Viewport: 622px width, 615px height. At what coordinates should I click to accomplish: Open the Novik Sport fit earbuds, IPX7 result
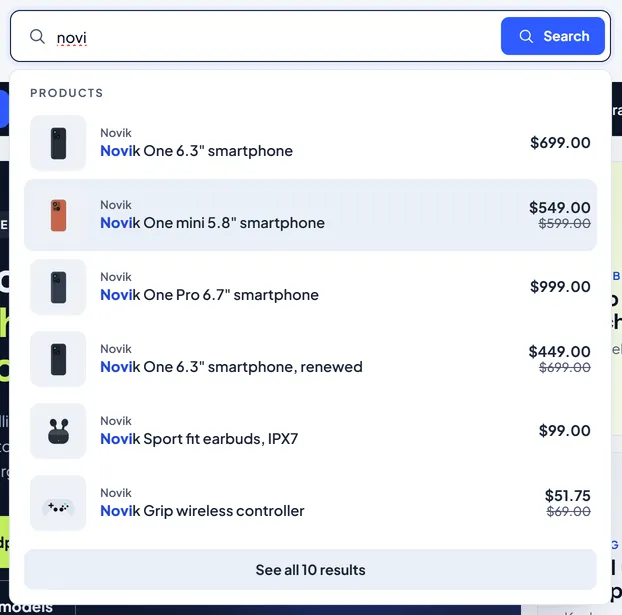coord(310,431)
